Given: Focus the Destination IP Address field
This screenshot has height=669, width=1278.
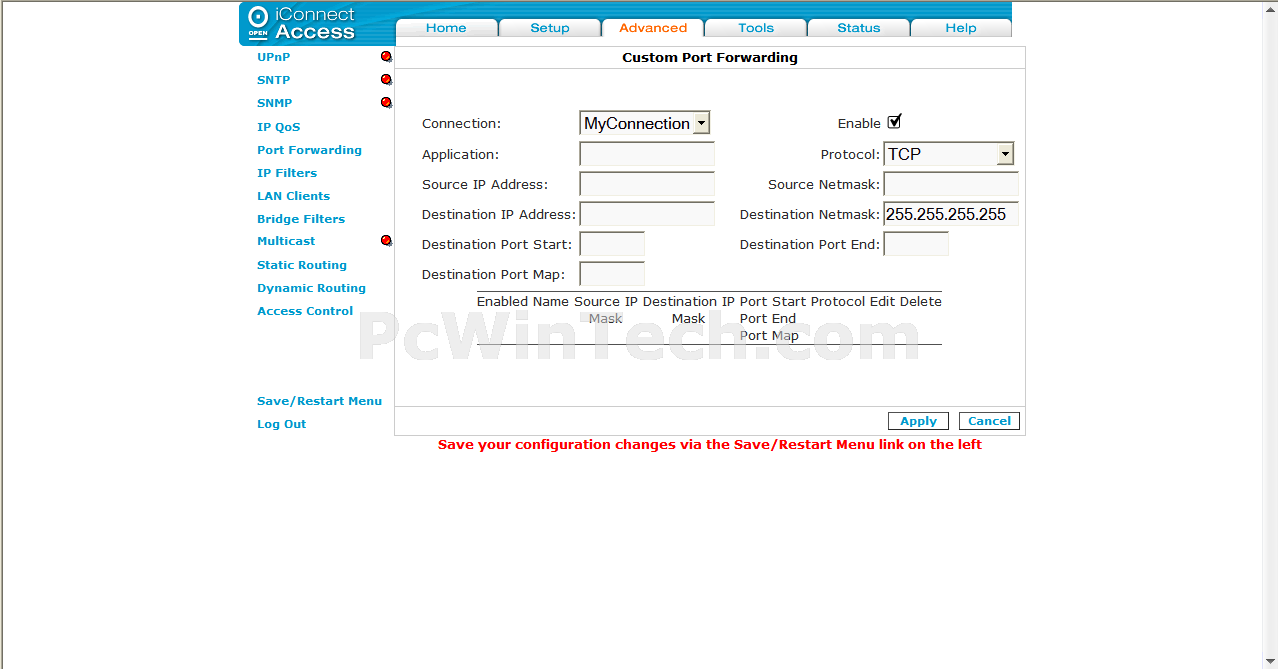Looking at the screenshot, I should pyautogui.click(x=647, y=214).
